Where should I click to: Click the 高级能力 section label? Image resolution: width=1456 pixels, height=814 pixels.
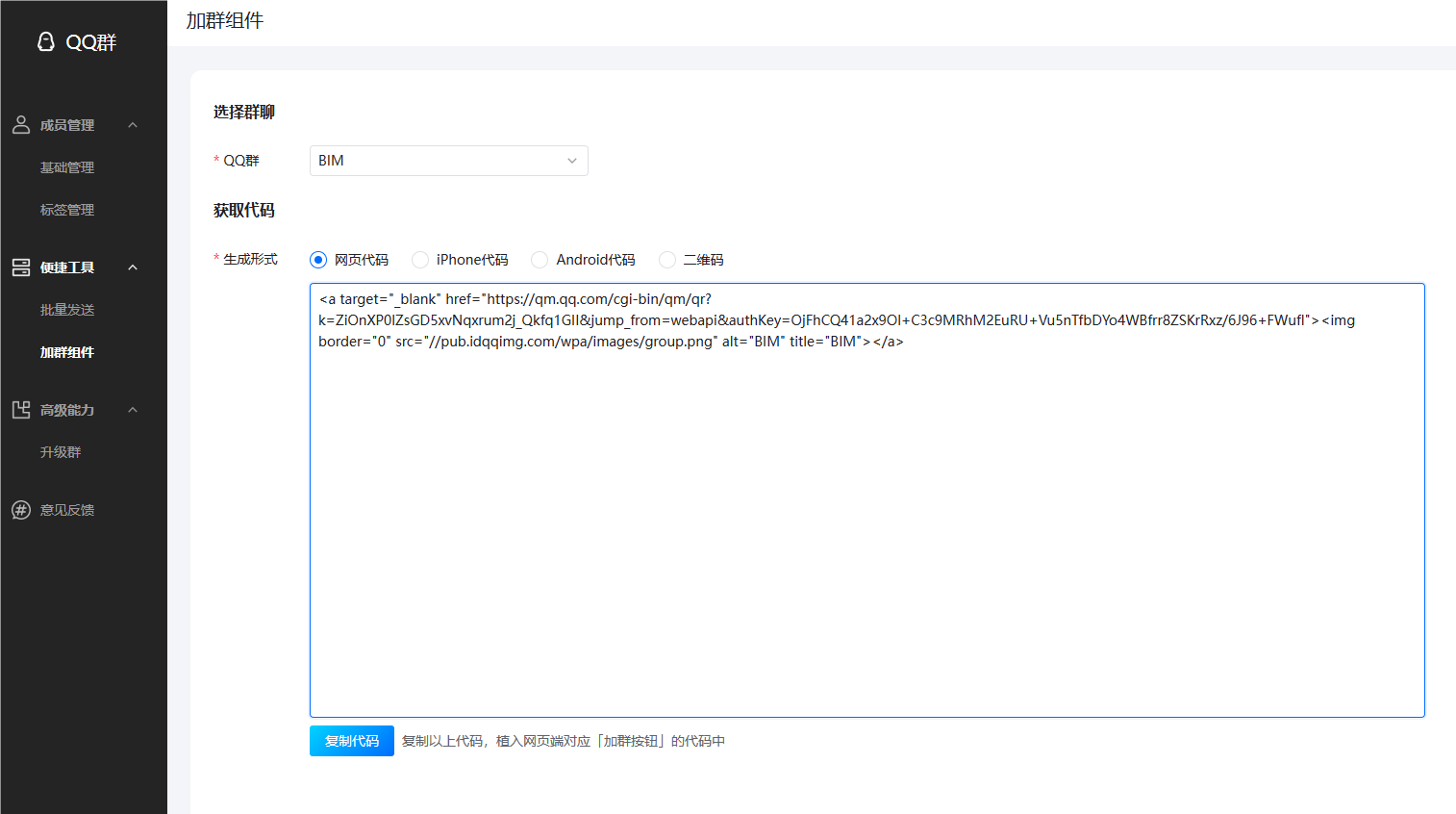(x=67, y=410)
